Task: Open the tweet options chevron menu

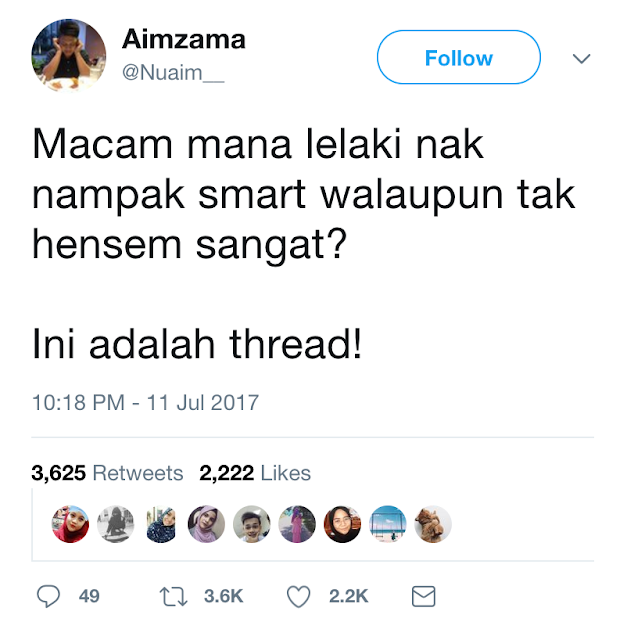Action: pos(581,58)
